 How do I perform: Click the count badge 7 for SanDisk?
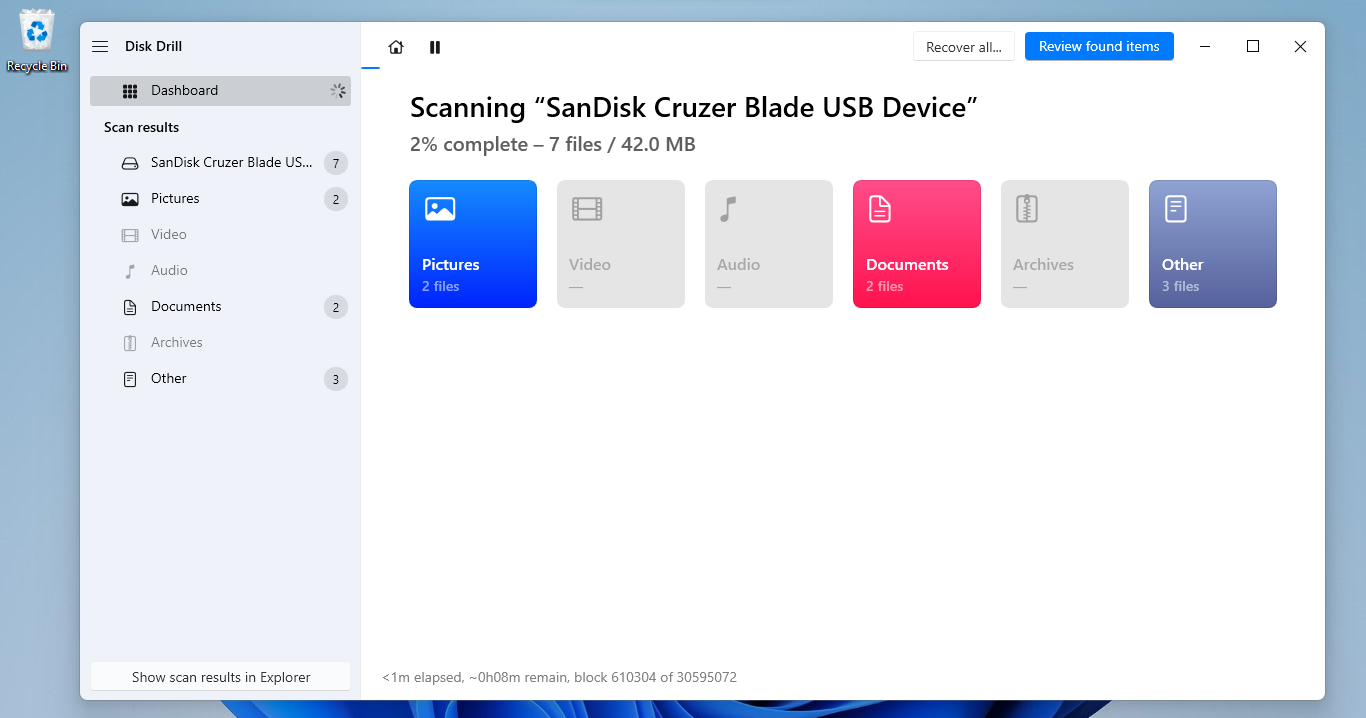(x=336, y=163)
